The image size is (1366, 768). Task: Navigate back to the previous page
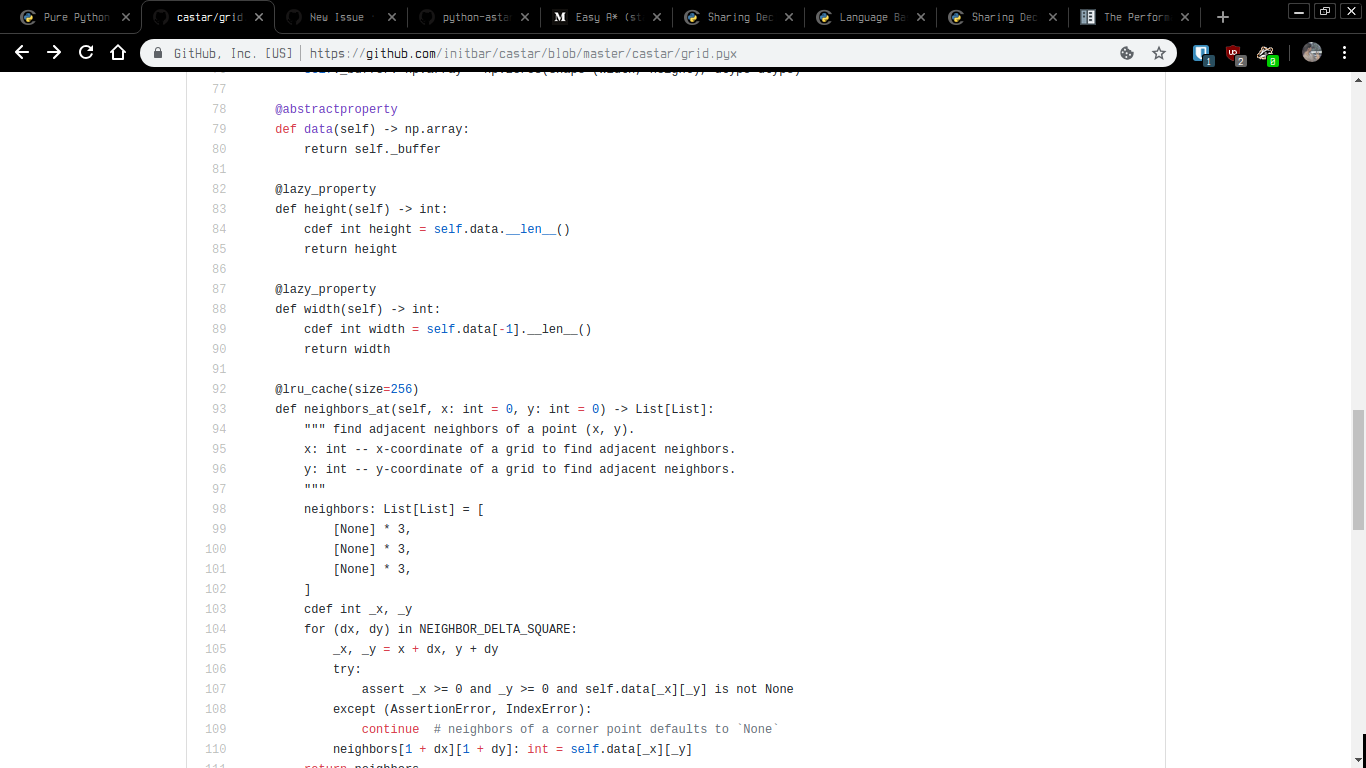(22, 53)
